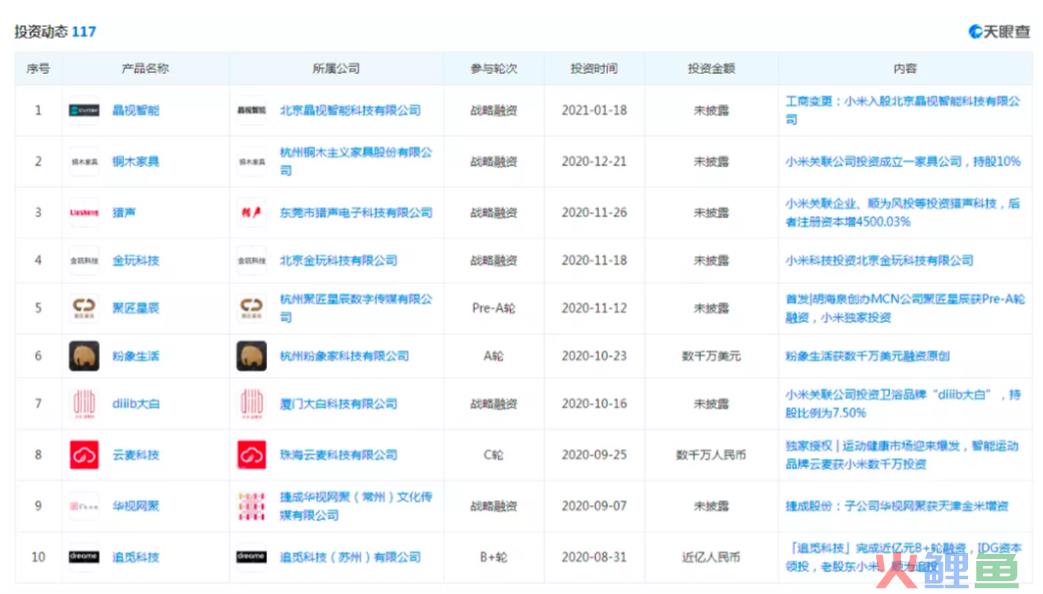Click the 晶视智能 product logo icon
Screen dimensions: 1043x594
tap(84, 110)
